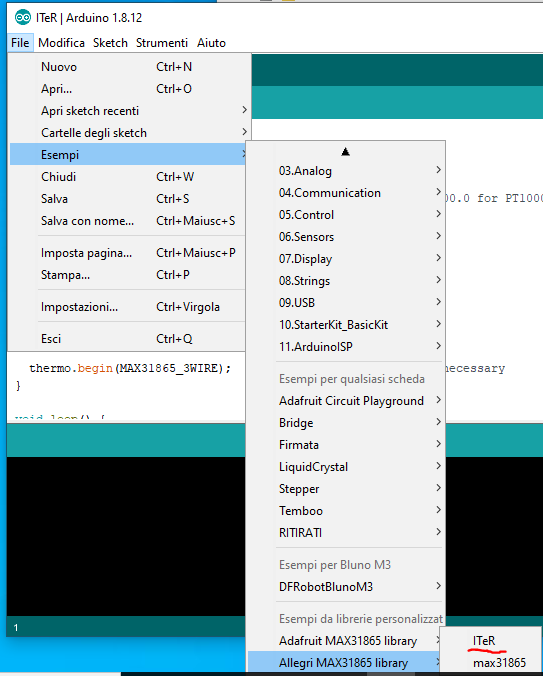This screenshot has height=676, width=543.
Task: Expand the Stepper examples
Action: [x=346, y=489]
